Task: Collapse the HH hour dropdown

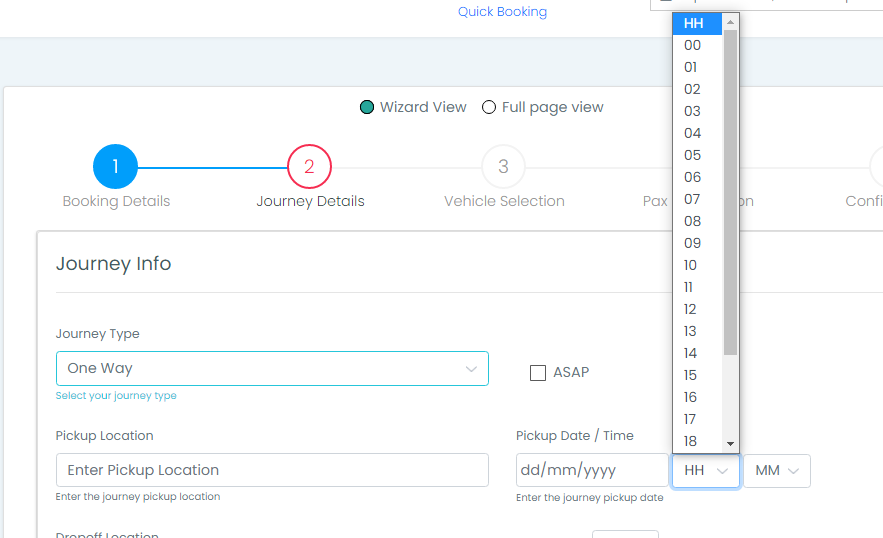Action: (x=706, y=470)
